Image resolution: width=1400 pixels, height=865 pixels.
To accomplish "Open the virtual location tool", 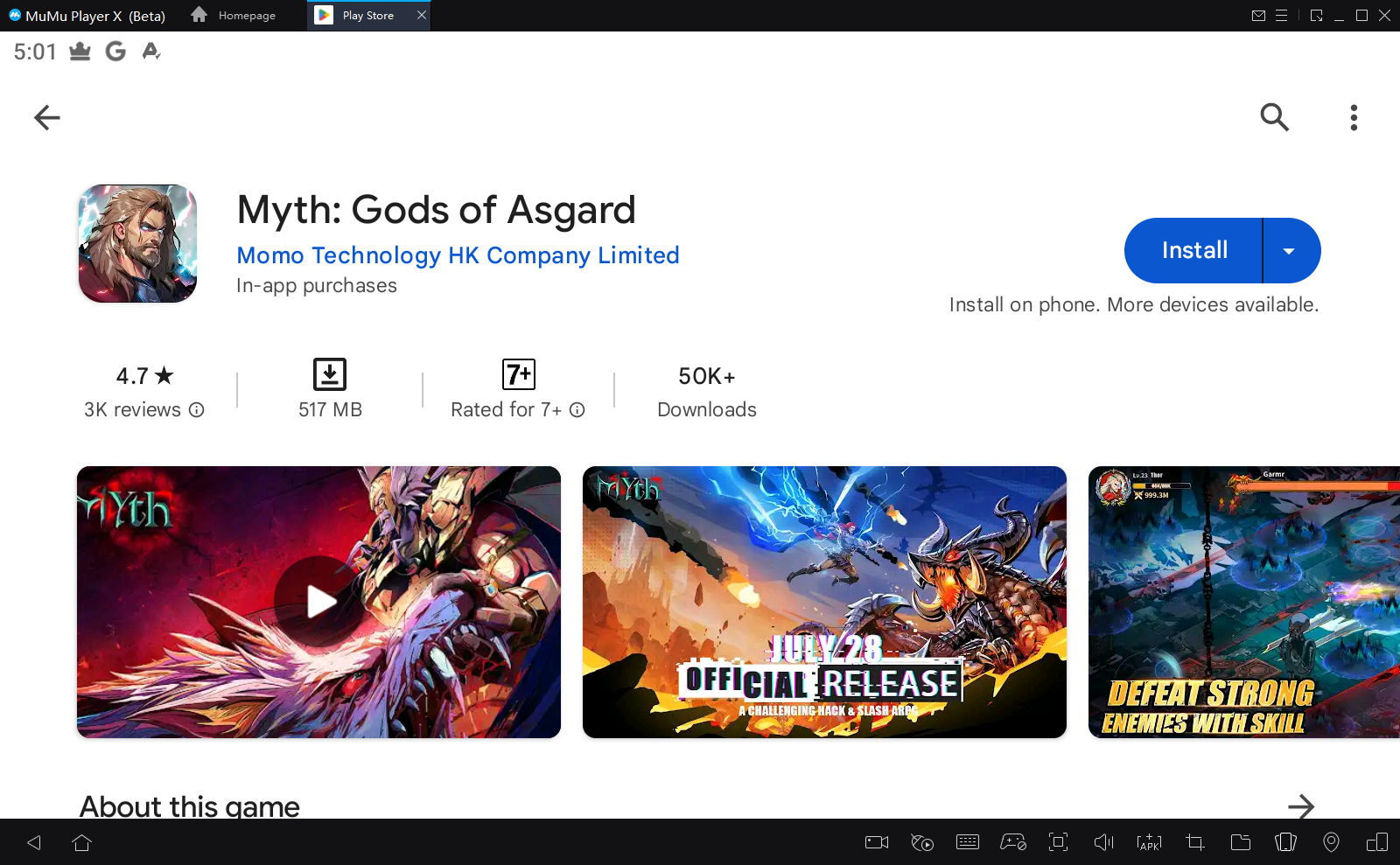I will [x=1332, y=842].
